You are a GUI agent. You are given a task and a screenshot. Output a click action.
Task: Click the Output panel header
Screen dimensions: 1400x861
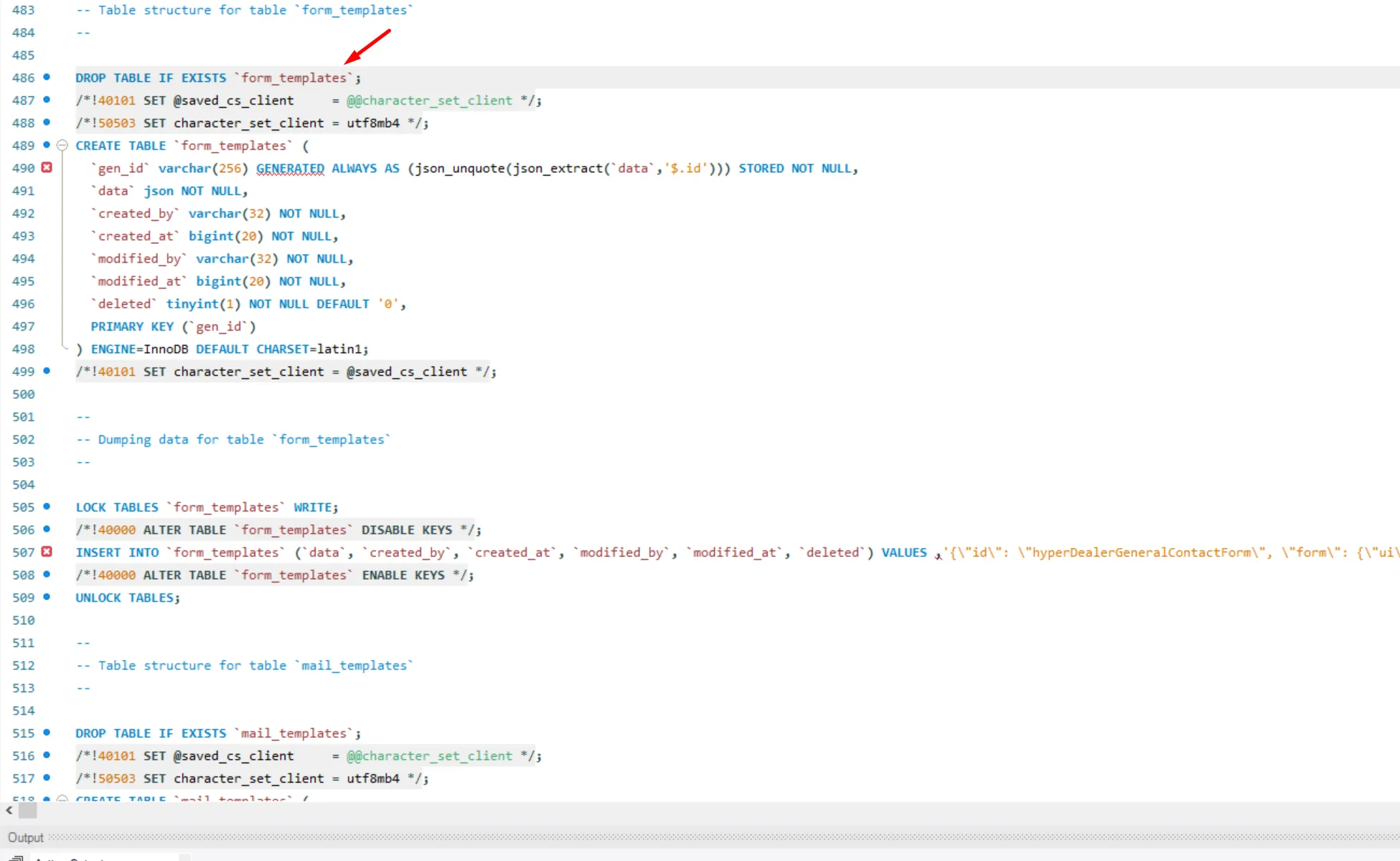[26, 837]
